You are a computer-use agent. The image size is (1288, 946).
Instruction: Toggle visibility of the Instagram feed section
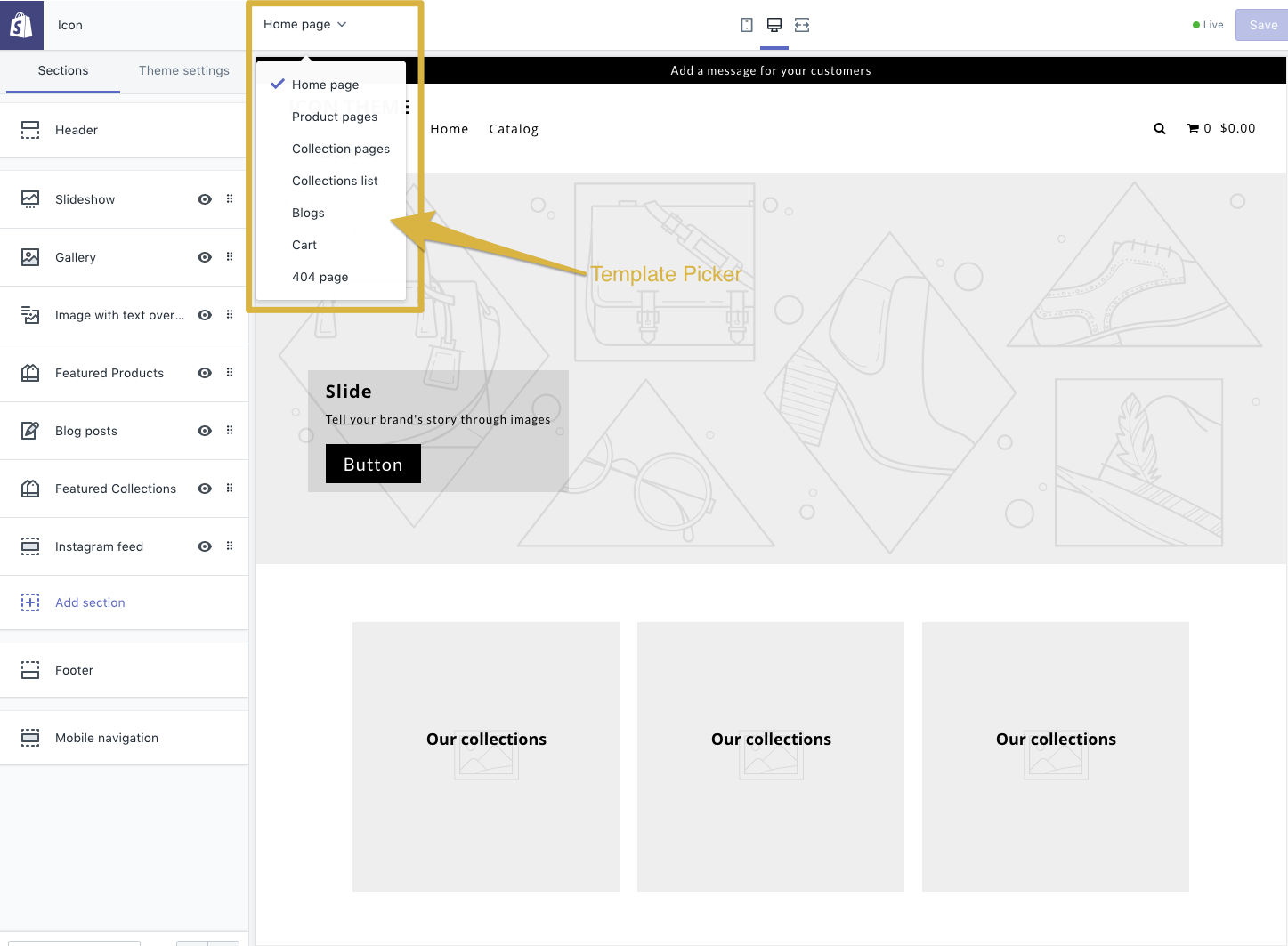pyautogui.click(x=204, y=546)
